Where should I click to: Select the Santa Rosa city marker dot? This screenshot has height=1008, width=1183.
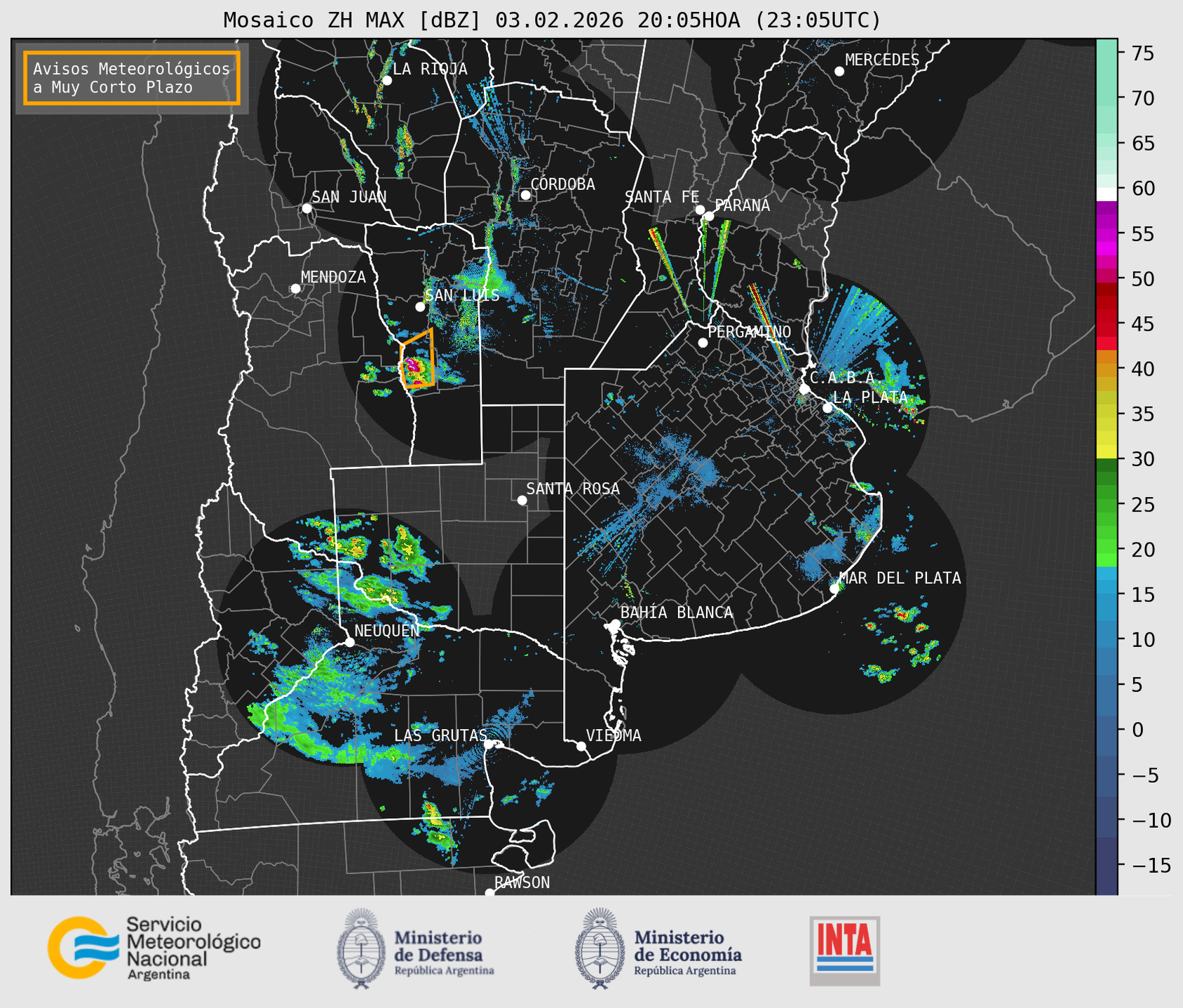pos(522,500)
